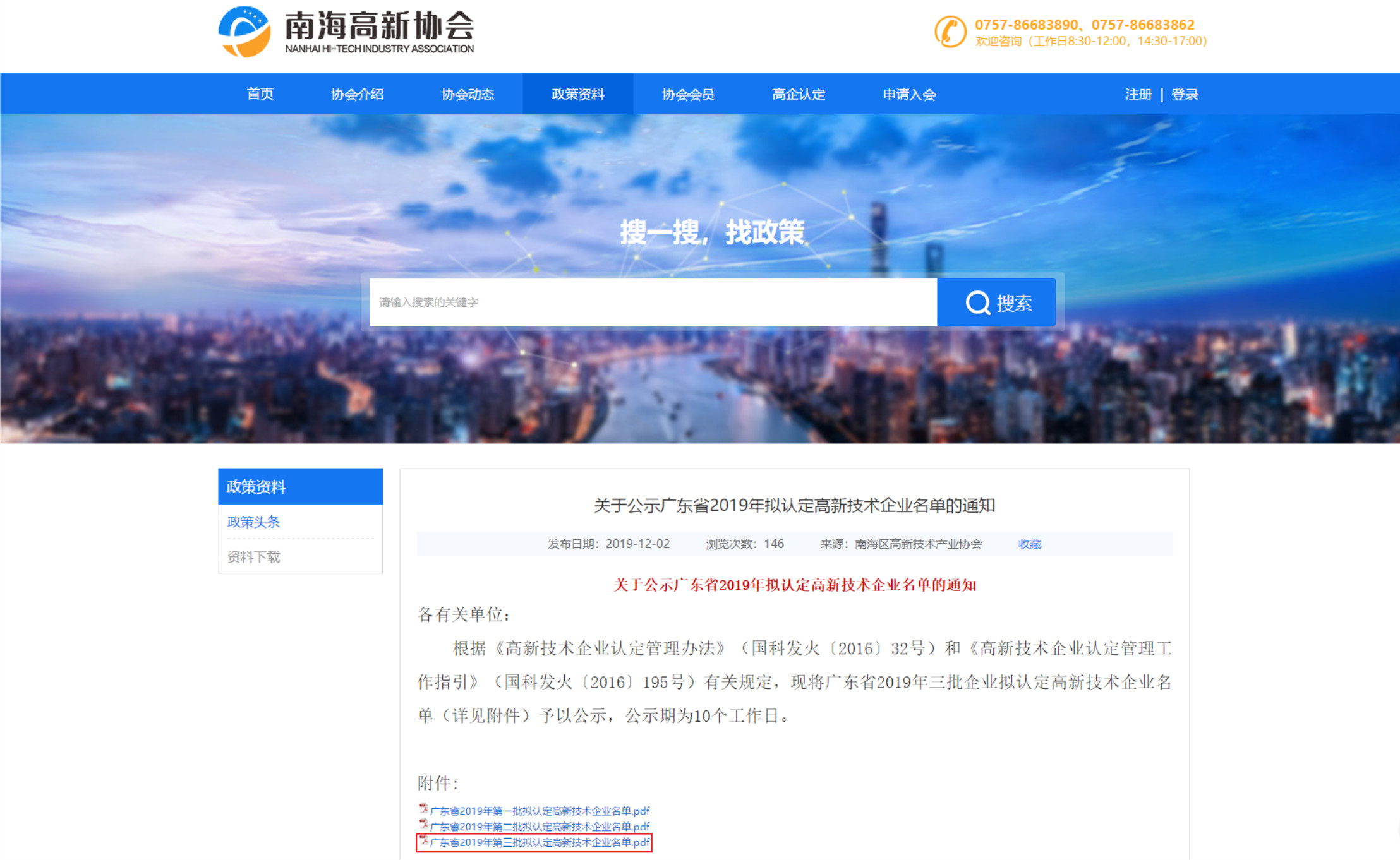1400x860 pixels.
Task: Open 高企认定 in the navigation bar
Action: point(799,94)
